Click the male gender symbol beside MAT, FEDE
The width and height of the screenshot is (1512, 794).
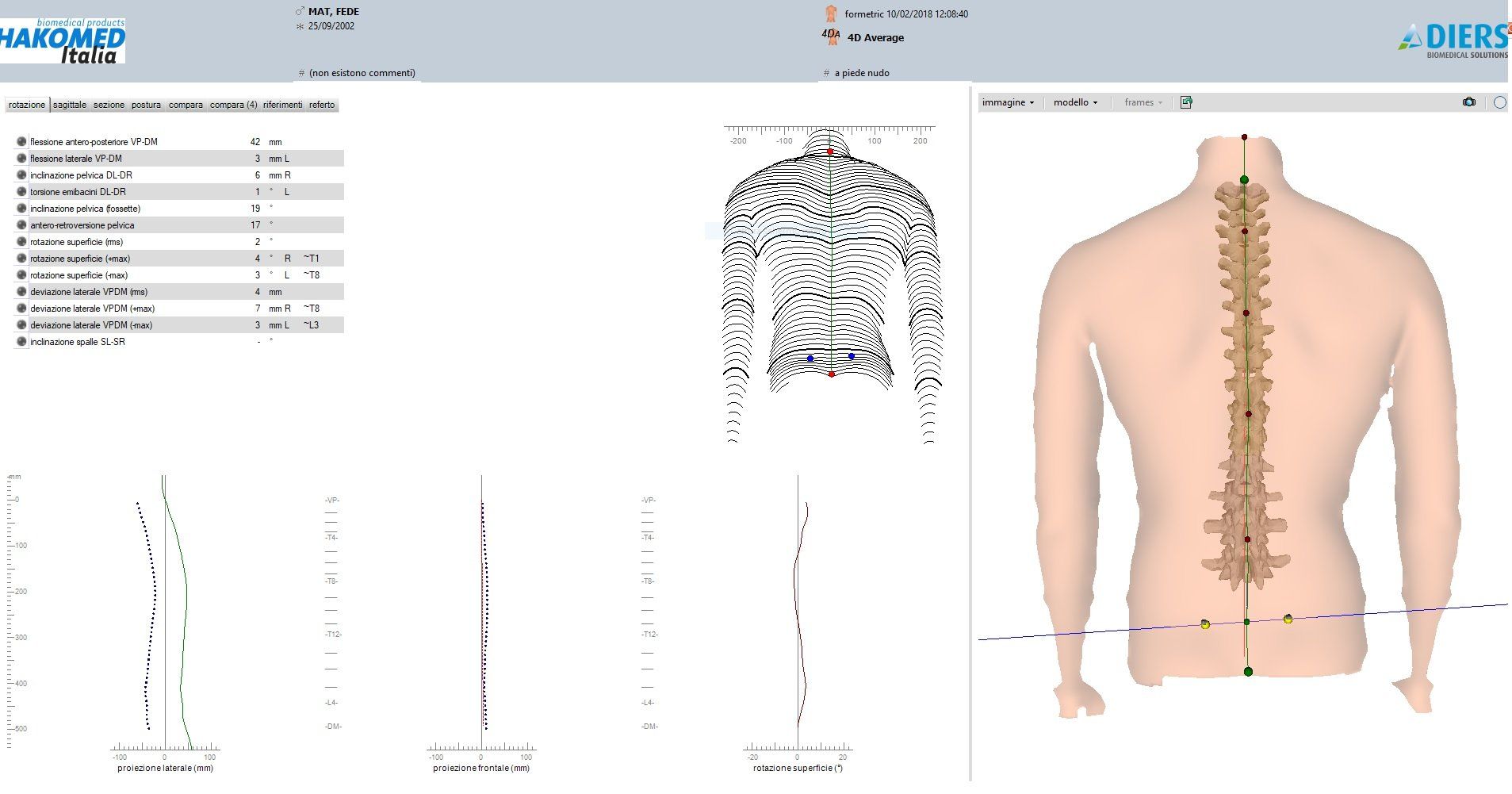[300, 12]
